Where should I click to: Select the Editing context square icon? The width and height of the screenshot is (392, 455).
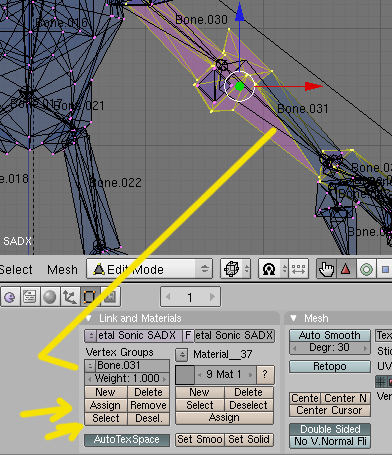point(90,297)
